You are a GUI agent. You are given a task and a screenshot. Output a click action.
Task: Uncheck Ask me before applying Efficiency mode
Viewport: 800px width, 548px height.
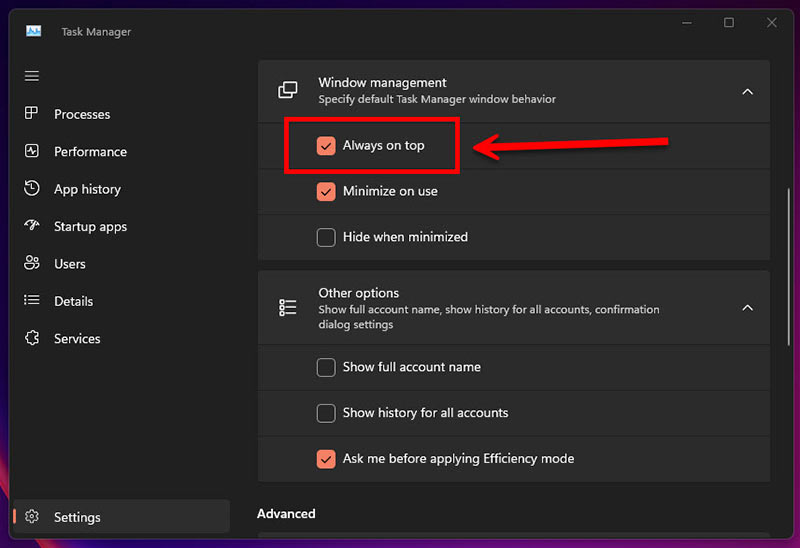(x=326, y=459)
